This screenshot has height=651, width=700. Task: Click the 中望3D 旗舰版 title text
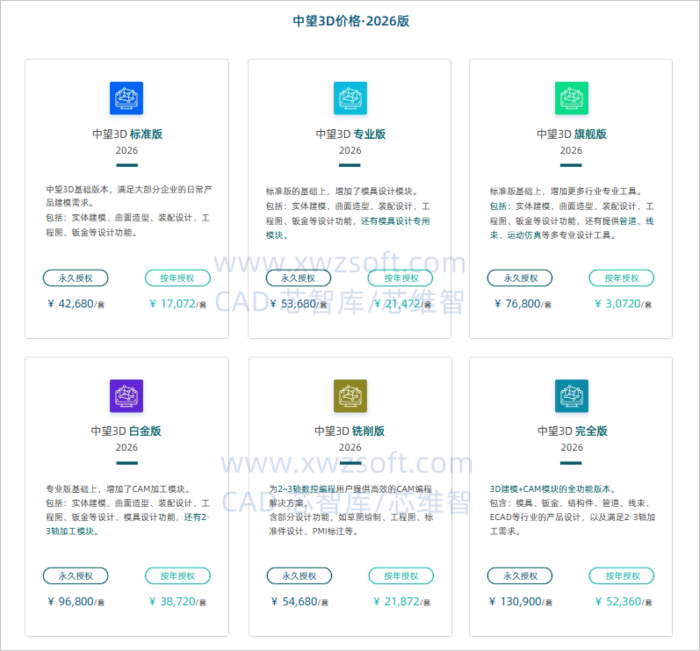click(571, 134)
